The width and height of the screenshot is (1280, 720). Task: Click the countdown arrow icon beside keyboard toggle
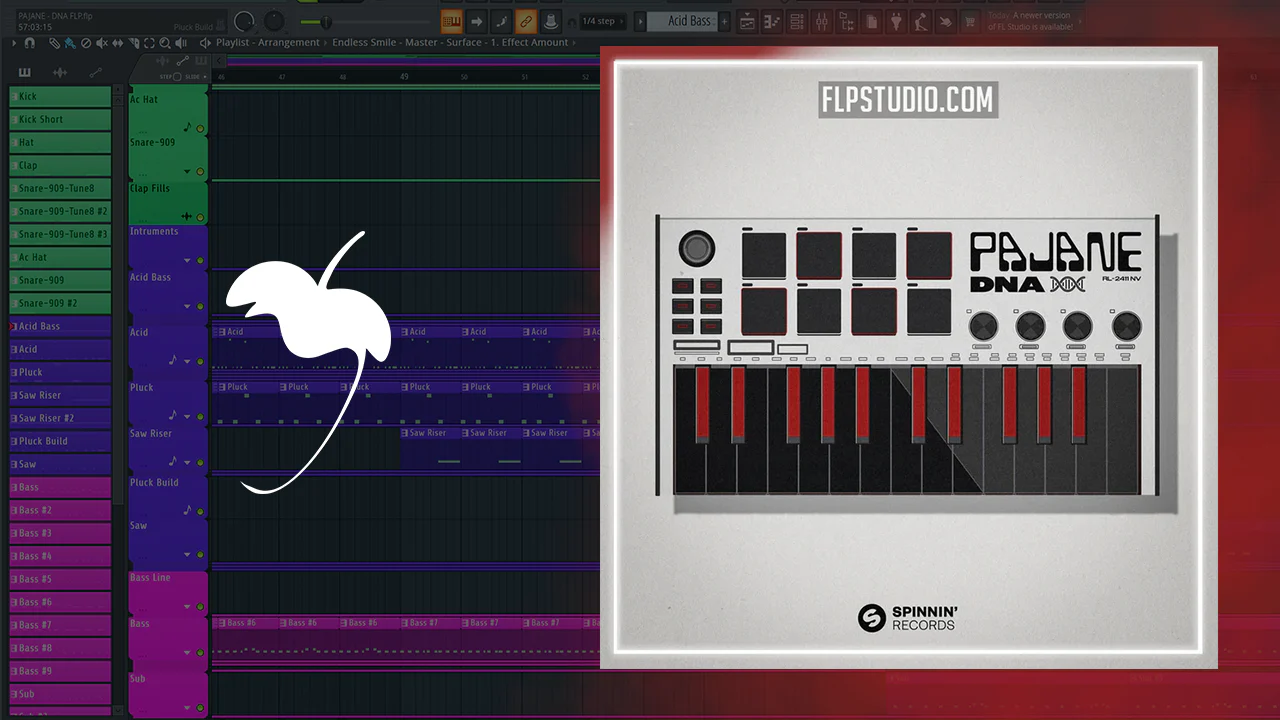coord(477,21)
